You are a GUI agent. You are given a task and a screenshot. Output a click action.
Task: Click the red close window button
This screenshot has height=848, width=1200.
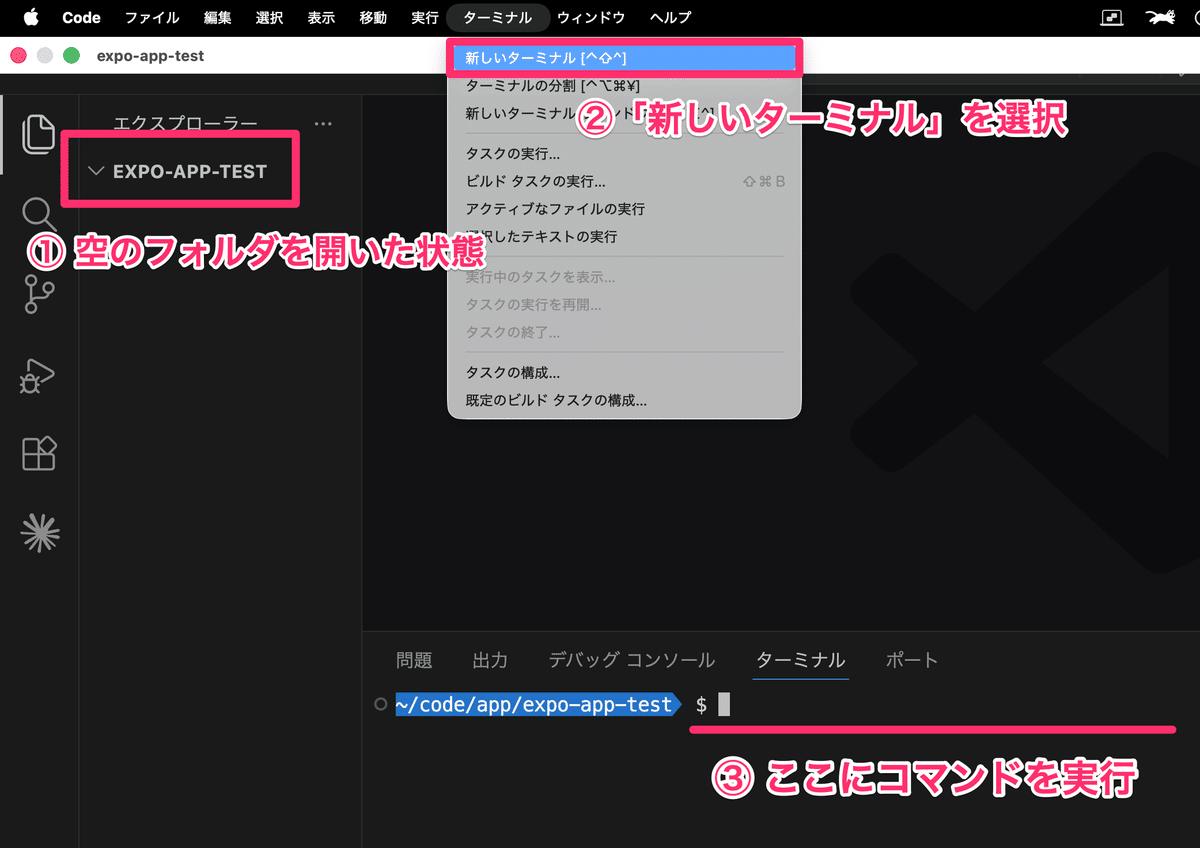pyautogui.click(x=18, y=56)
